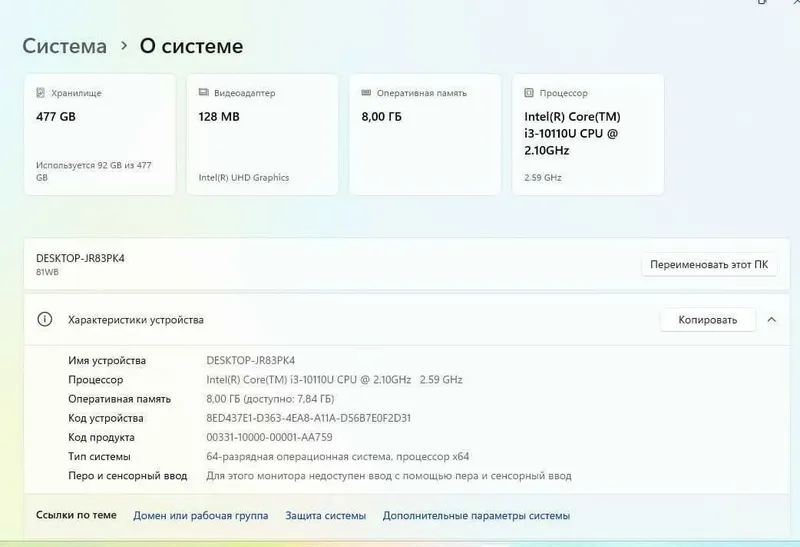Viewport: 800px width, 547px height.
Task: Open Домен или рабочая группа link
Action: point(201,515)
